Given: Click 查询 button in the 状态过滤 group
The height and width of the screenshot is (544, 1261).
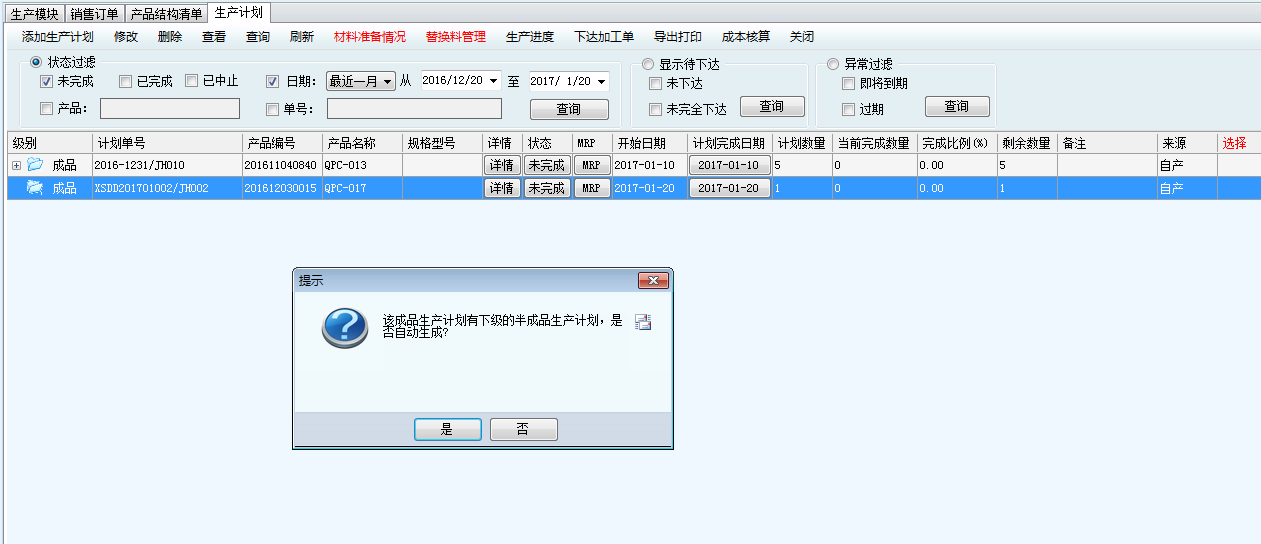Looking at the screenshot, I should pyautogui.click(x=569, y=110).
